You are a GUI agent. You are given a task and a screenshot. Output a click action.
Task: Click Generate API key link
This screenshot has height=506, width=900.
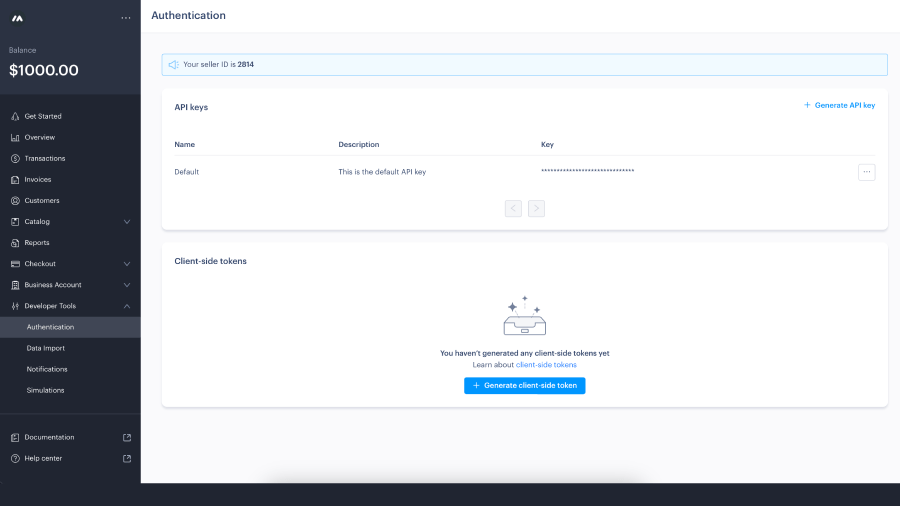tap(840, 105)
